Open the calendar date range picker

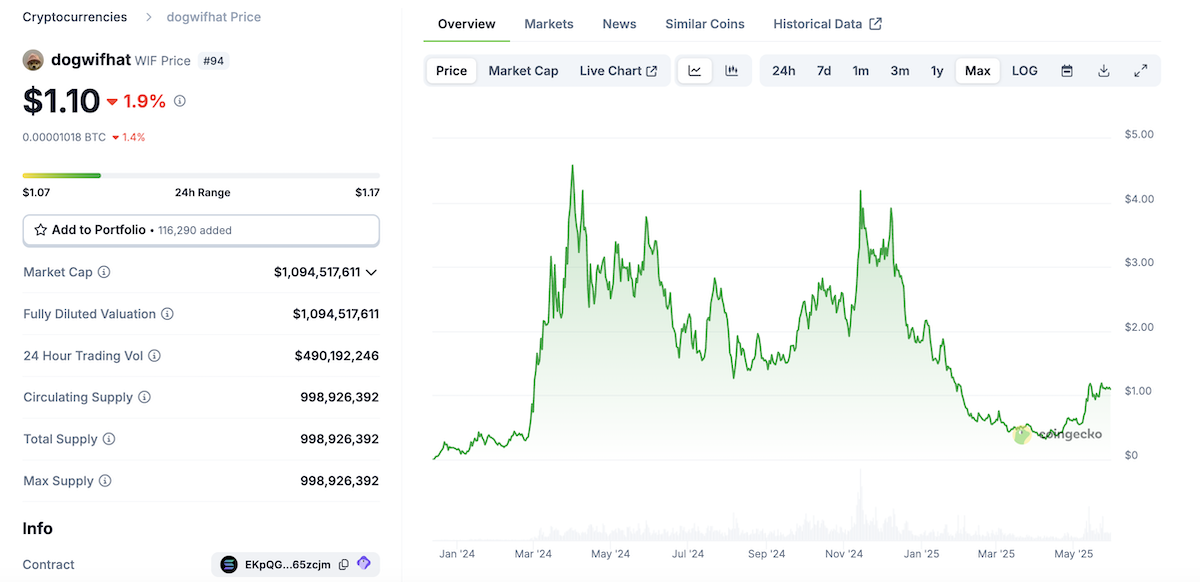[1067, 71]
